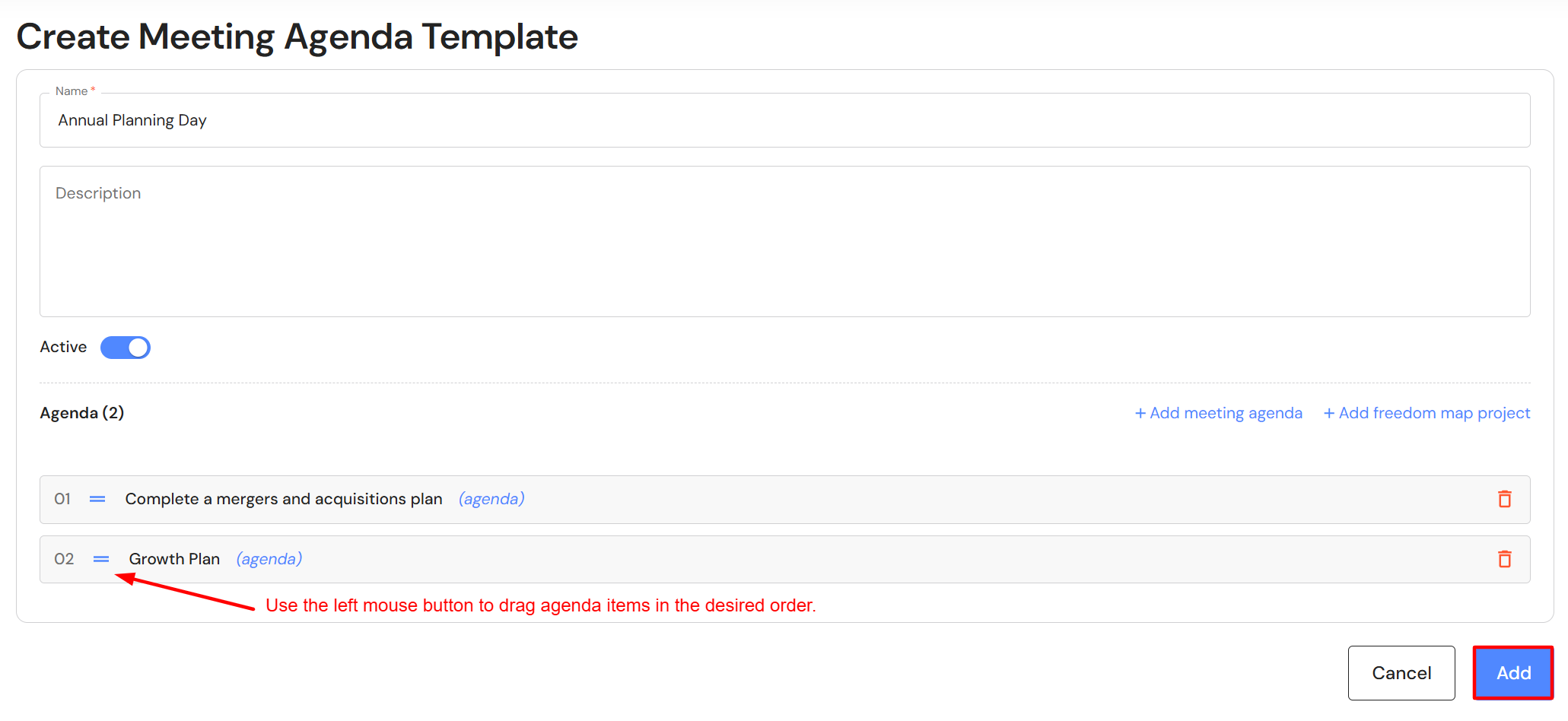The image size is (1568, 721).
Task: Toggle the Active switch off
Action: point(126,348)
